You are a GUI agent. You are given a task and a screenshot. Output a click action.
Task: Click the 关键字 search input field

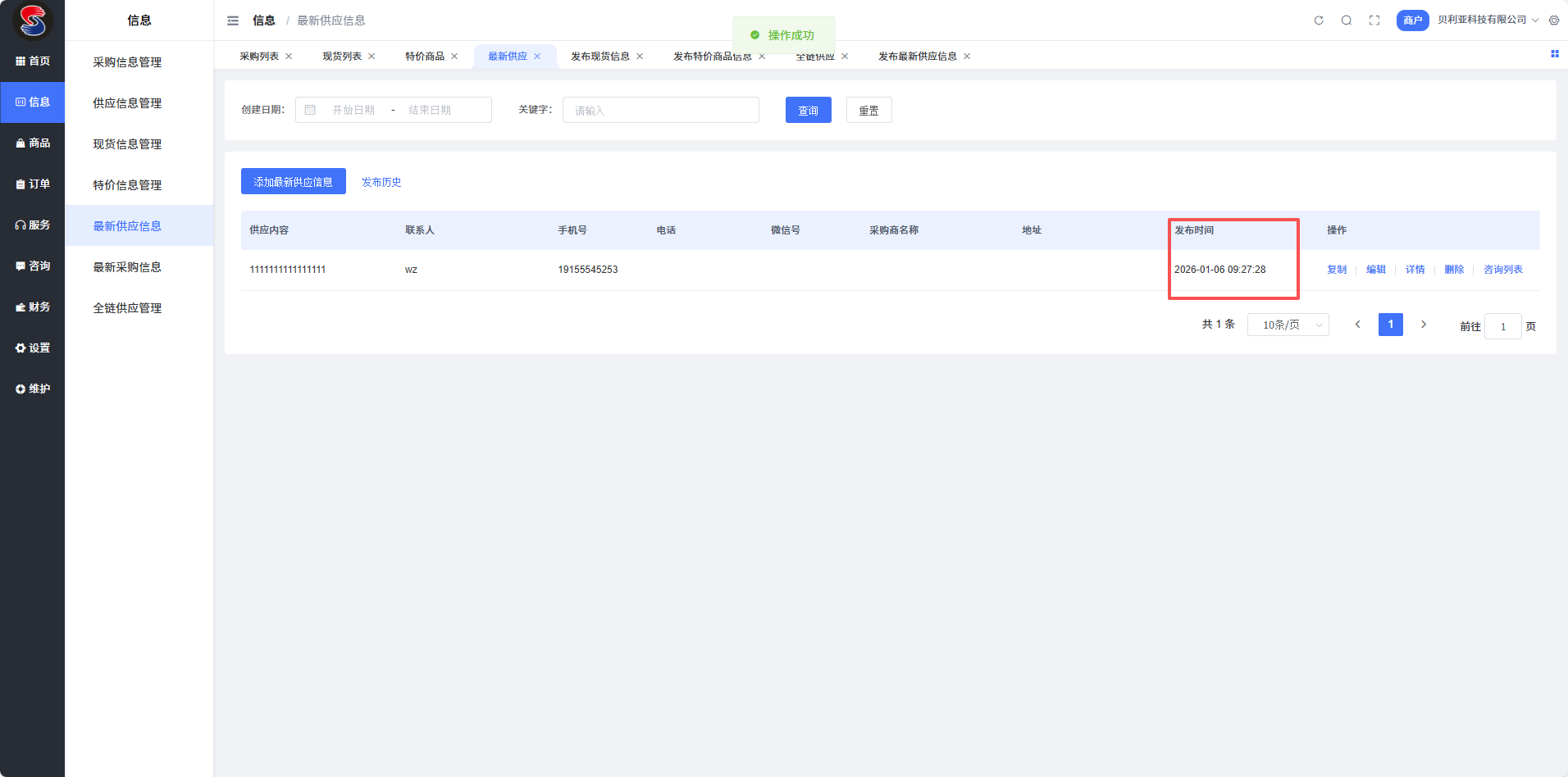660,110
